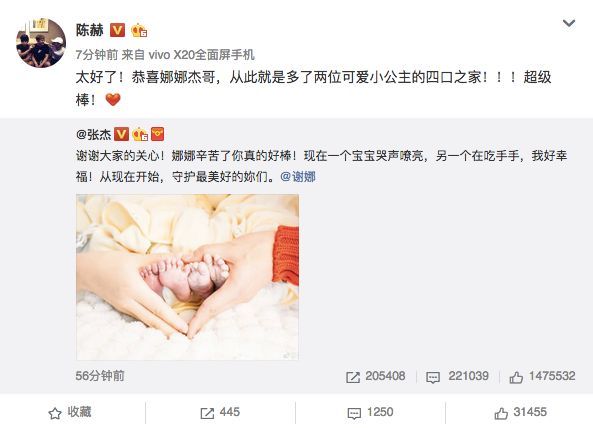The width and height of the screenshot is (593, 428).
Task: Click the @张杰 username in repost
Action: [94, 134]
